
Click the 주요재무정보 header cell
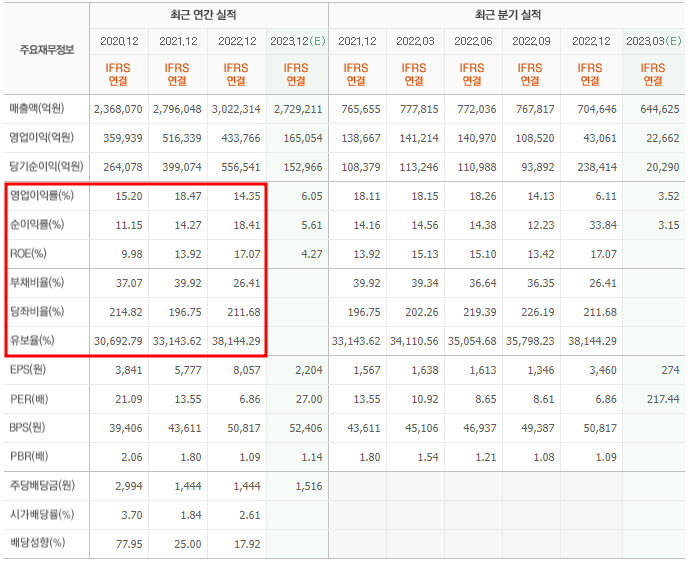pos(47,50)
